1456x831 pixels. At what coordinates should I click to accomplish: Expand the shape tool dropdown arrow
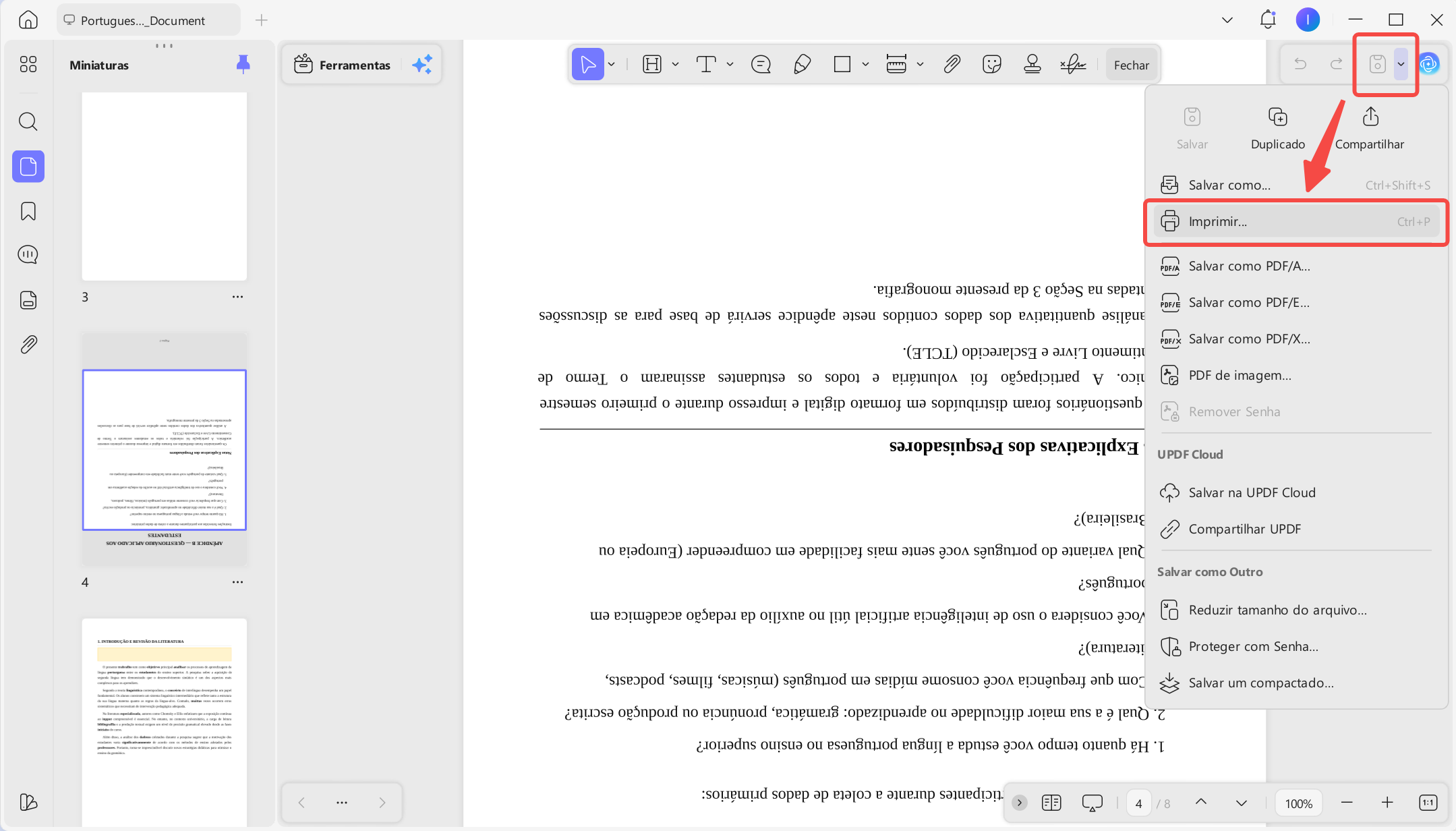point(865,65)
